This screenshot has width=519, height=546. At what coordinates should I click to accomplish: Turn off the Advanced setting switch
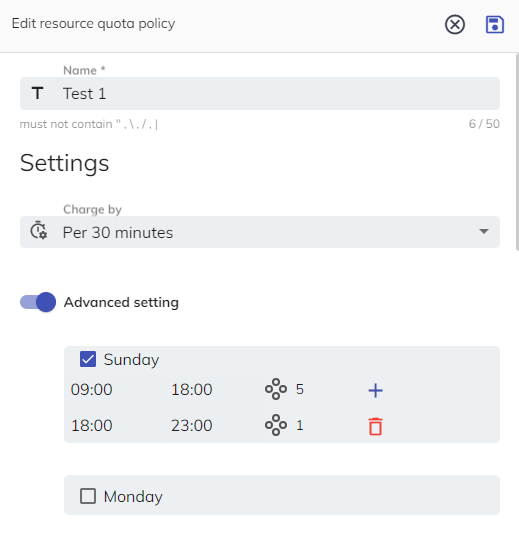click(38, 302)
